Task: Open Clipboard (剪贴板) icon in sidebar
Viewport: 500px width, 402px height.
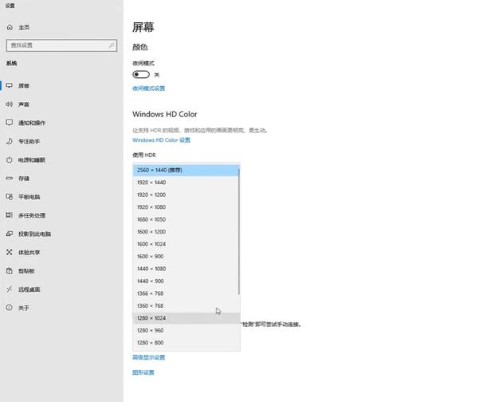Action: [x=9, y=271]
